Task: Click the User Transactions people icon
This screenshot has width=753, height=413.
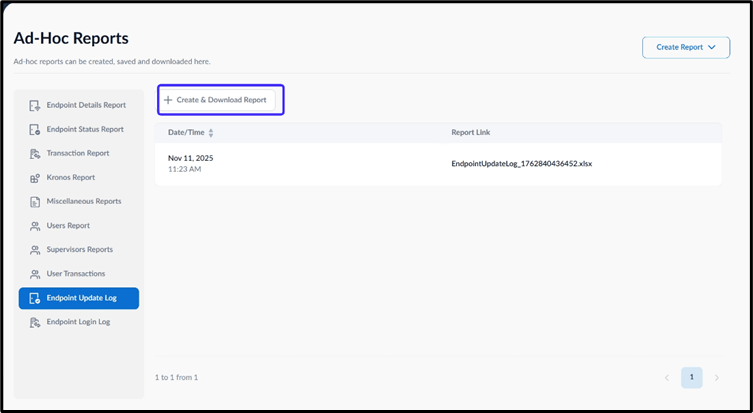Action: [35, 274]
